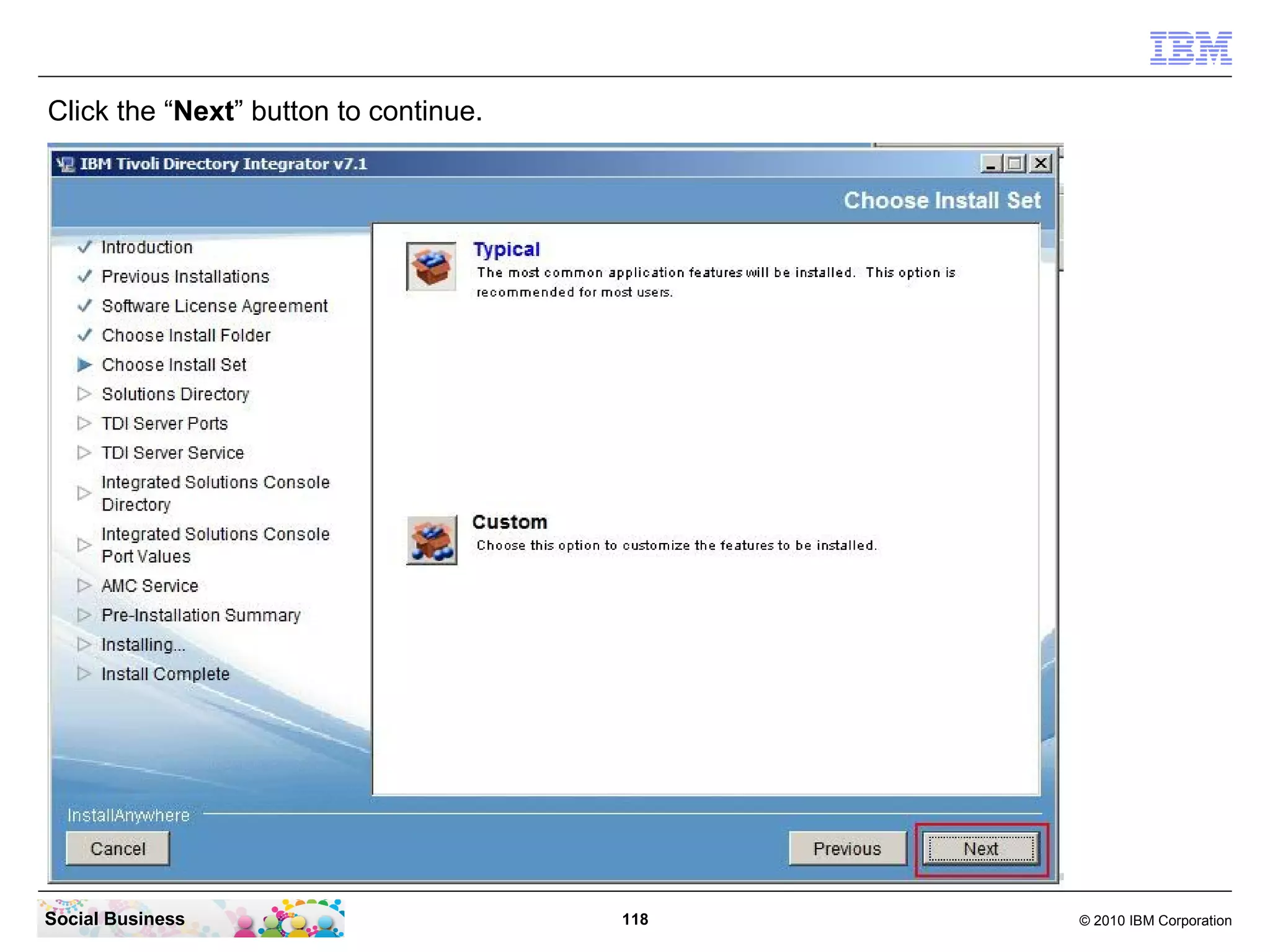Click the Pre-Installation Summary step text
The image size is (1270, 952).
(201, 615)
